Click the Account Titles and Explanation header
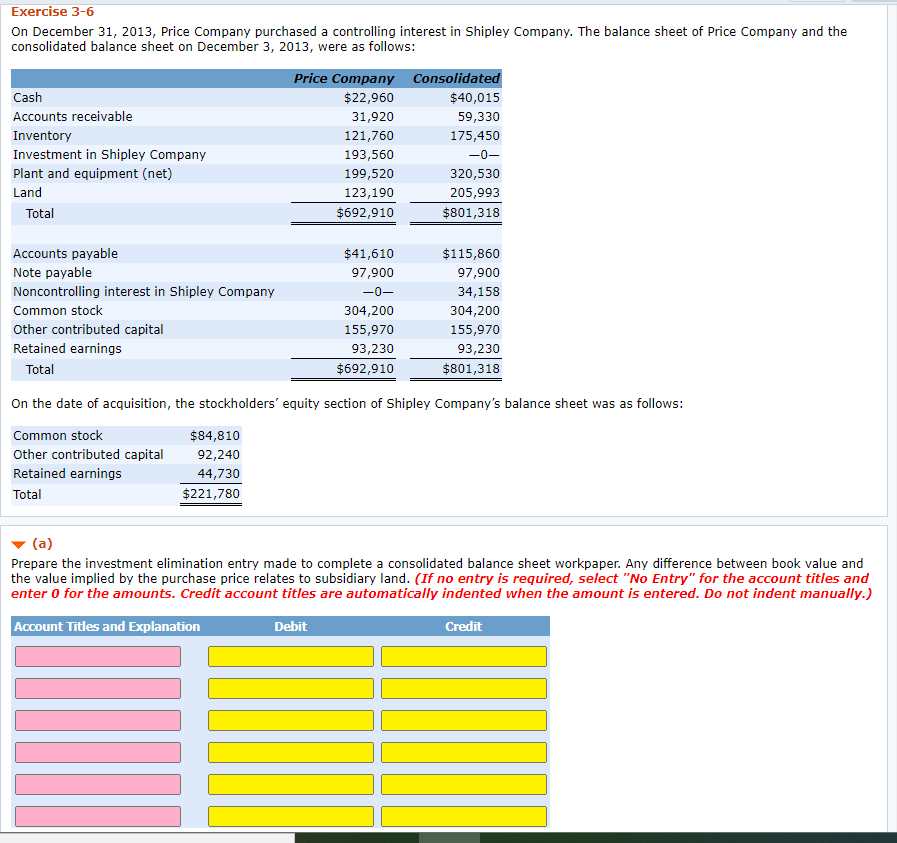The height and width of the screenshot is (843, 897). [x=107, y=626]
